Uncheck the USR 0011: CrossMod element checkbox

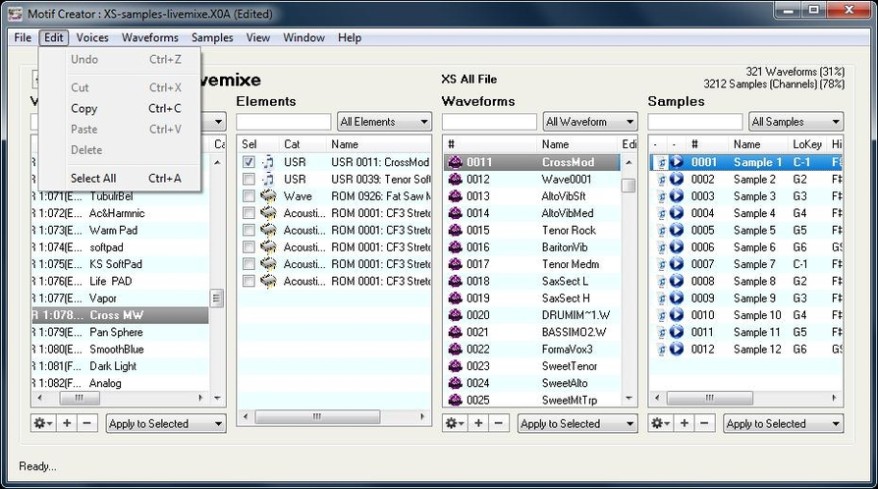[249, 162]
